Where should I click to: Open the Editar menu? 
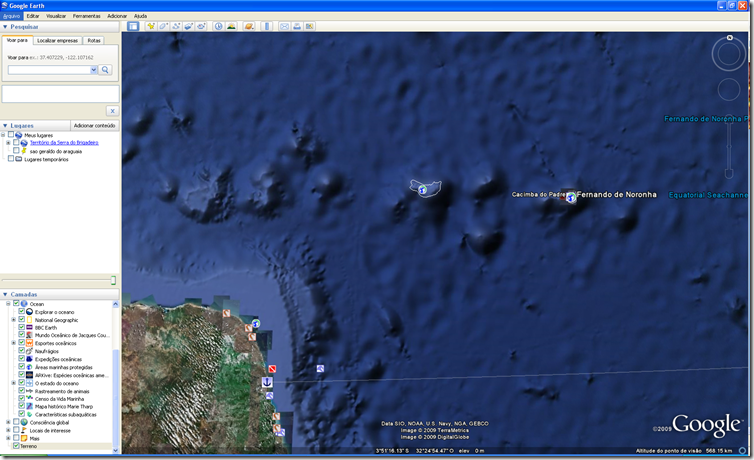click(33, 16)
